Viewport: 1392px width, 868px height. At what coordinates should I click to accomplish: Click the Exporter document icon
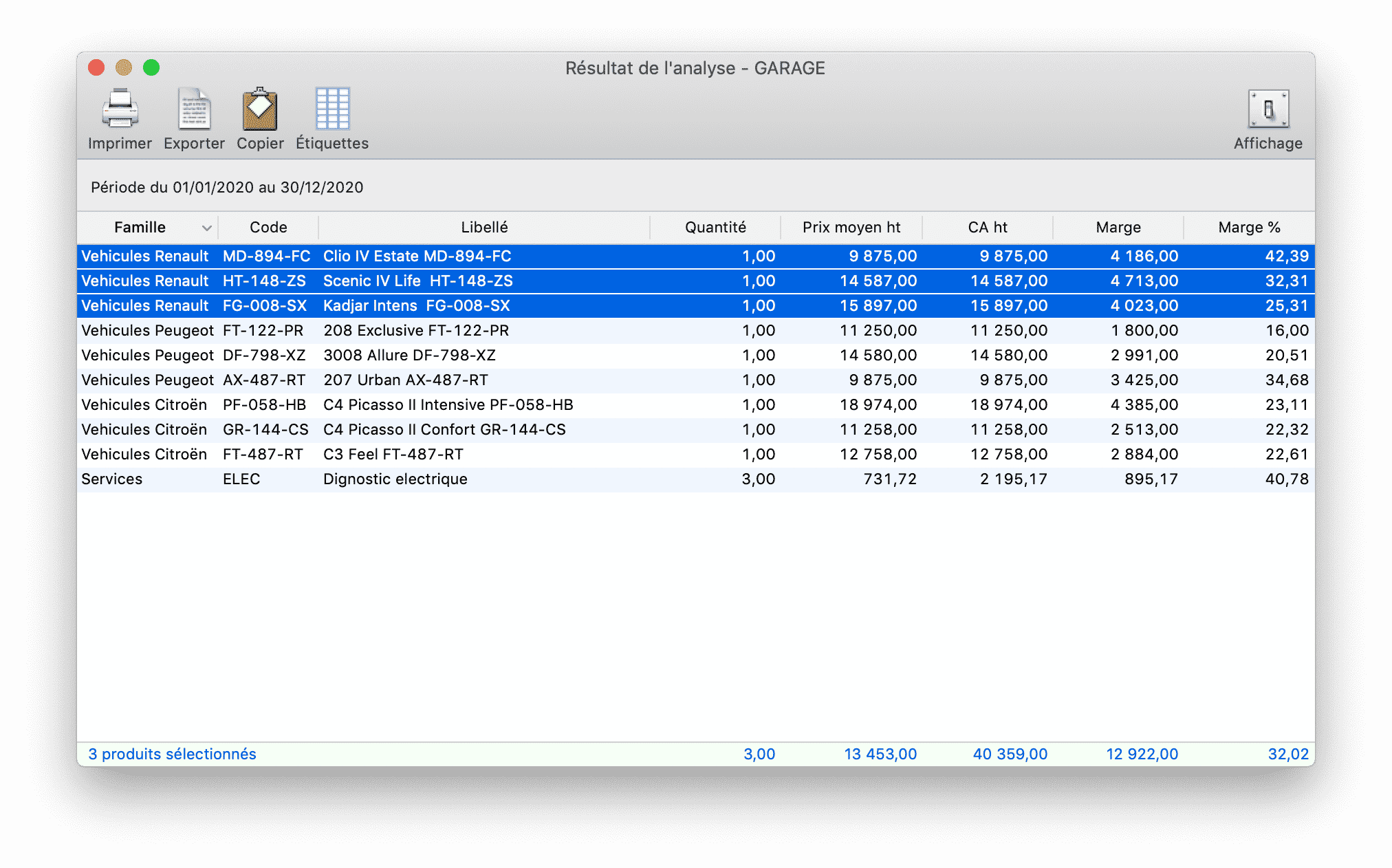click(194, 109)
